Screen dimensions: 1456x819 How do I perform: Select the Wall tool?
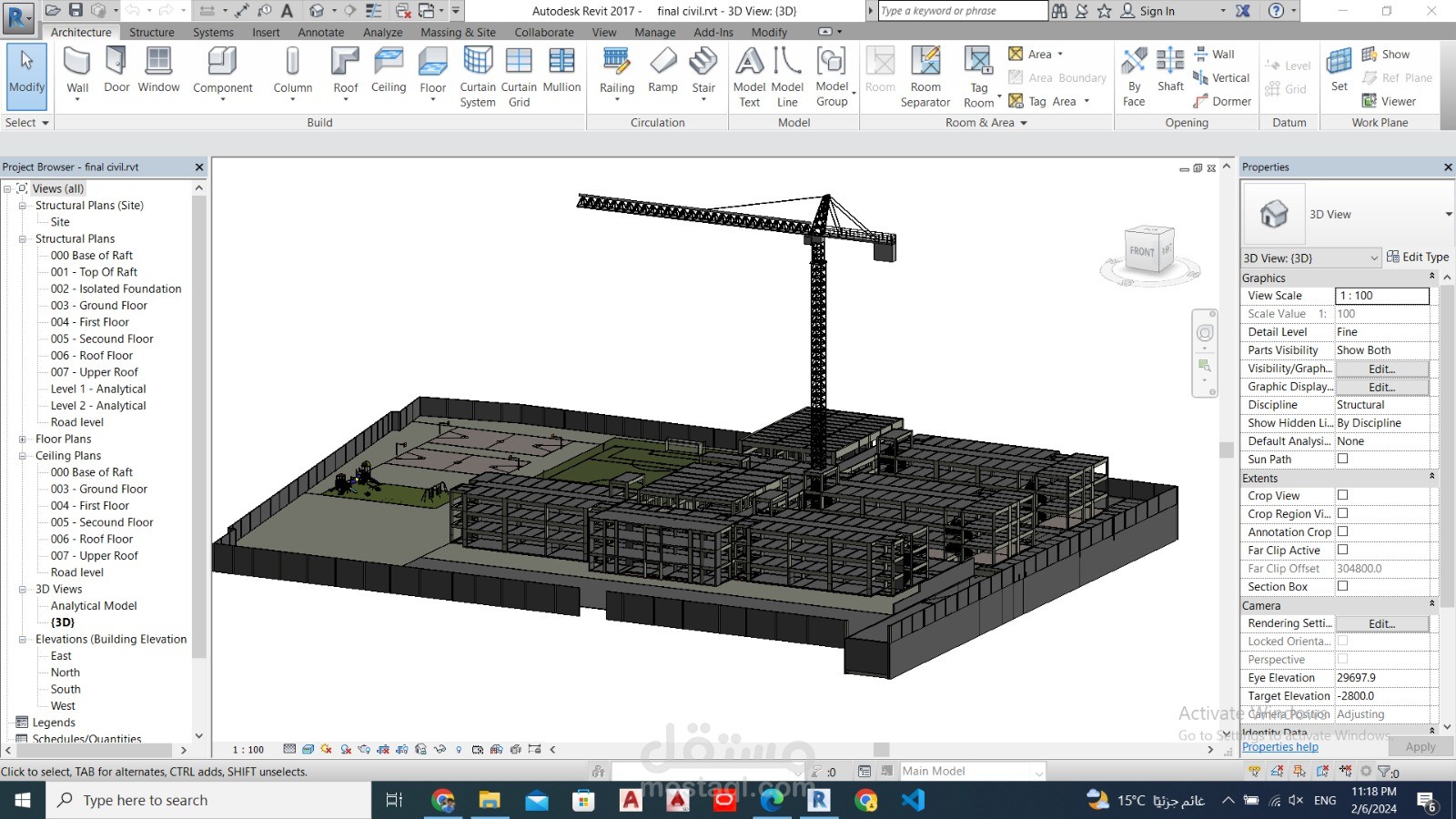point(77,73)
